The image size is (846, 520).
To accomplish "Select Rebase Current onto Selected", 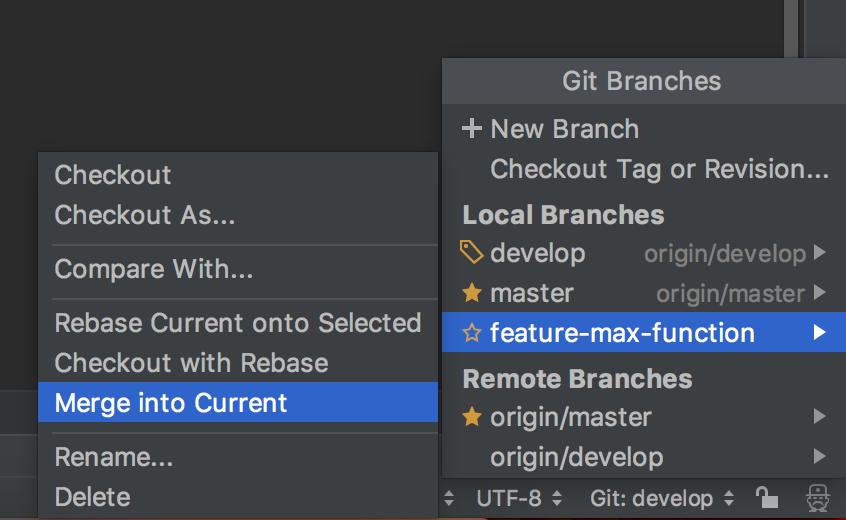I will [x=238, y=323].
